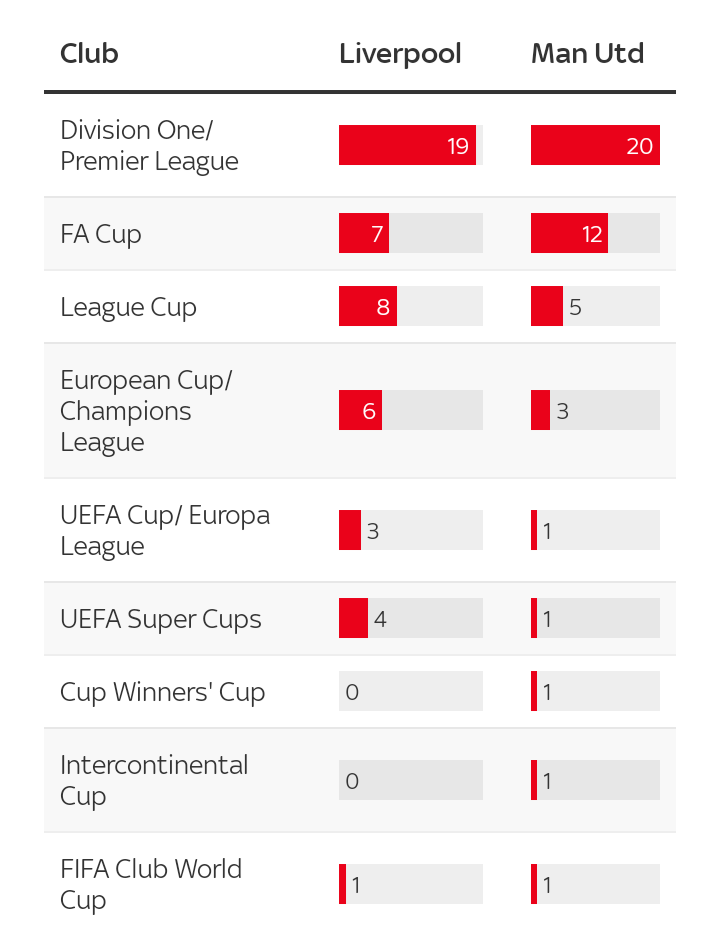Select Liverpool's Champions League bar showing 6
720x949 pixels.
click(x=360, y=411)
